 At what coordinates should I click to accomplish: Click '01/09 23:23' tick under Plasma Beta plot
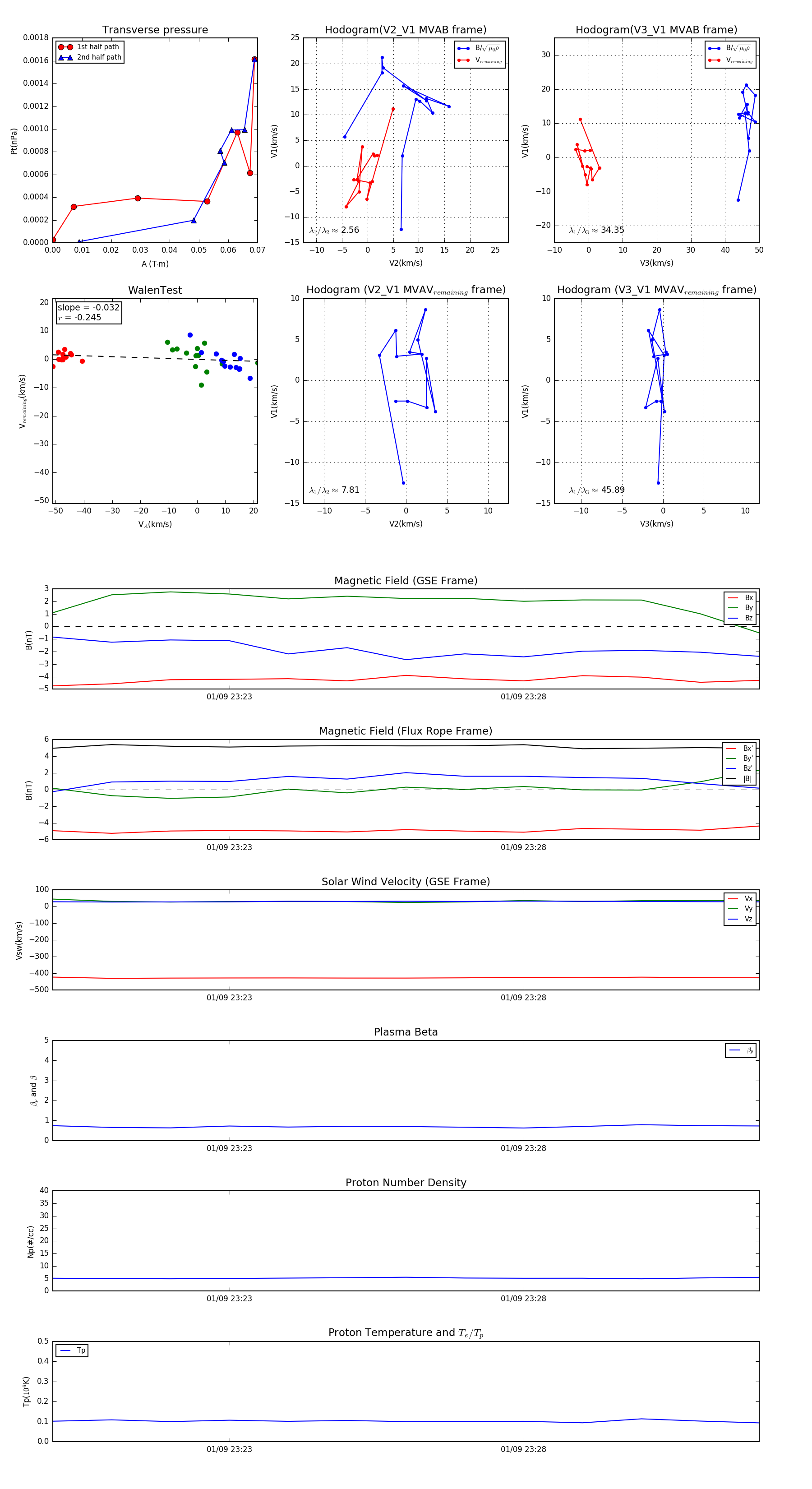pos(230,1148)
